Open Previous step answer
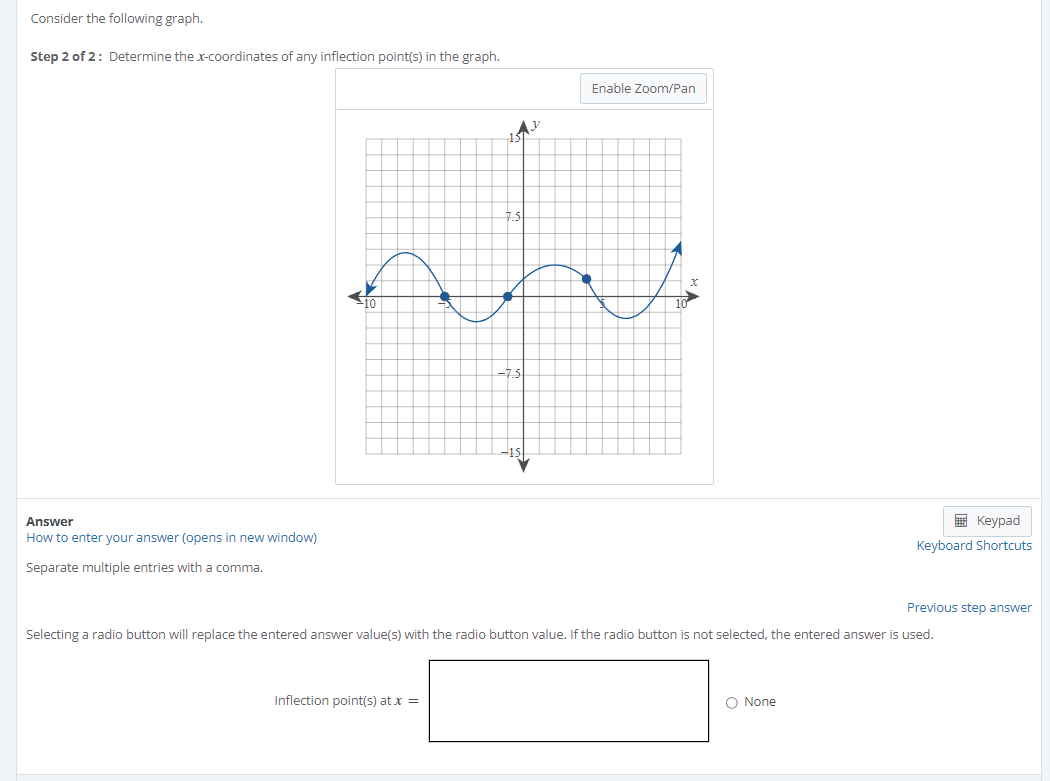 pyautogui.click(x=969, y=607)
